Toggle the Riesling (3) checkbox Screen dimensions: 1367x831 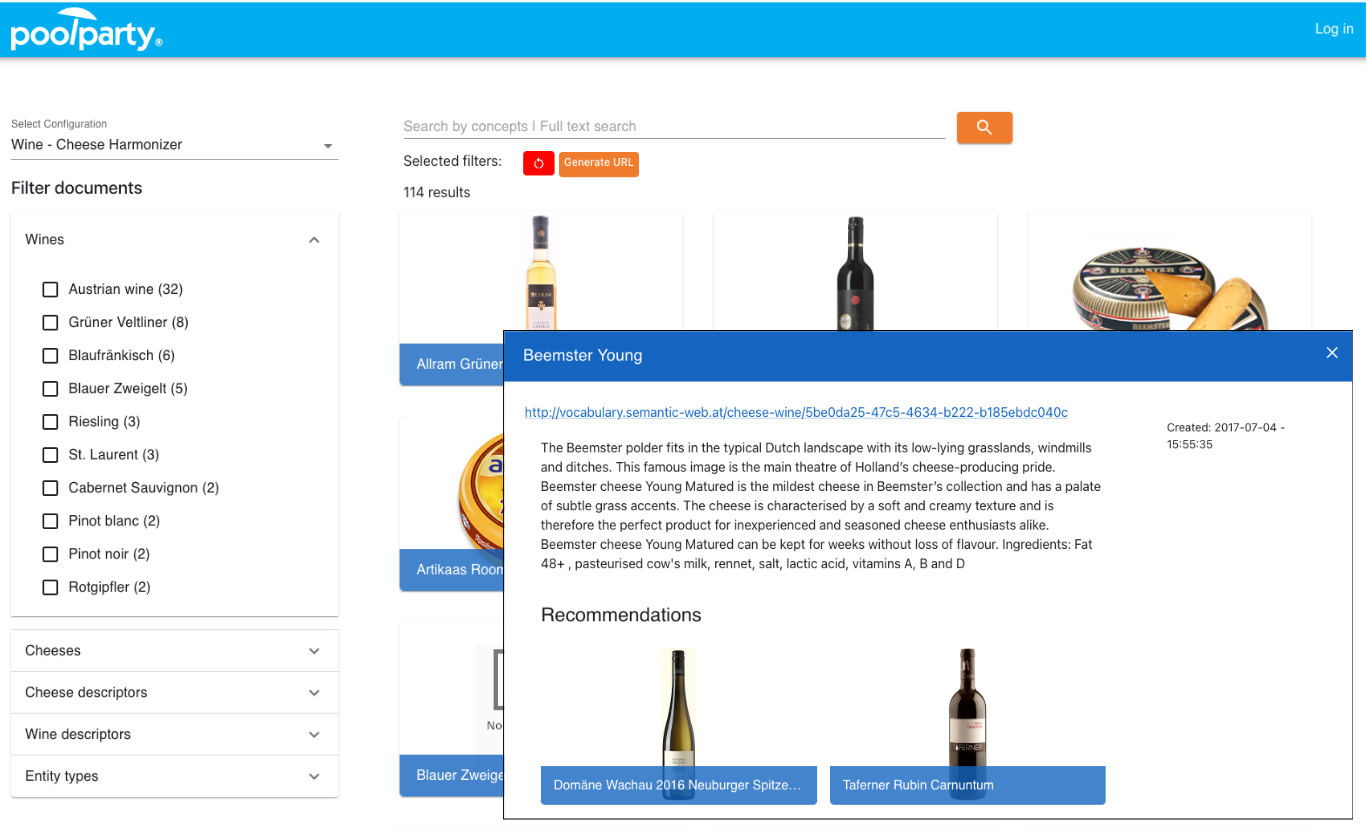coord(50,421)
